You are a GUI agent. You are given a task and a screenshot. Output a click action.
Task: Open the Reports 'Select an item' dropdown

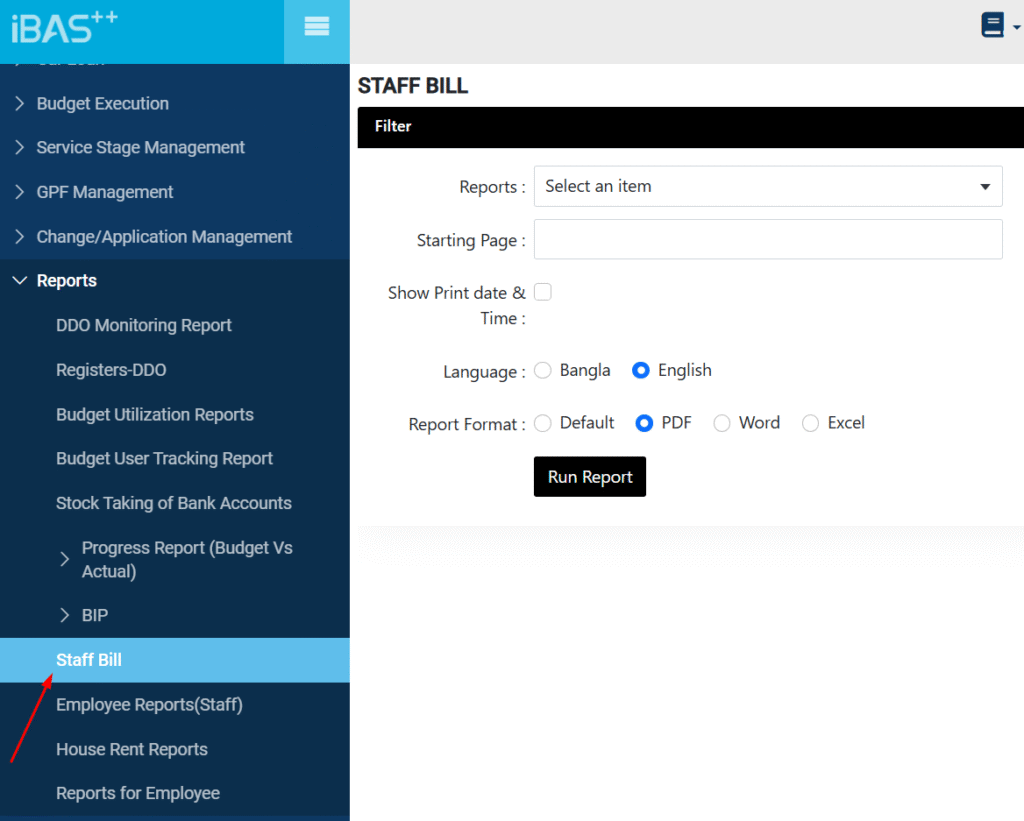coord(767,186)
